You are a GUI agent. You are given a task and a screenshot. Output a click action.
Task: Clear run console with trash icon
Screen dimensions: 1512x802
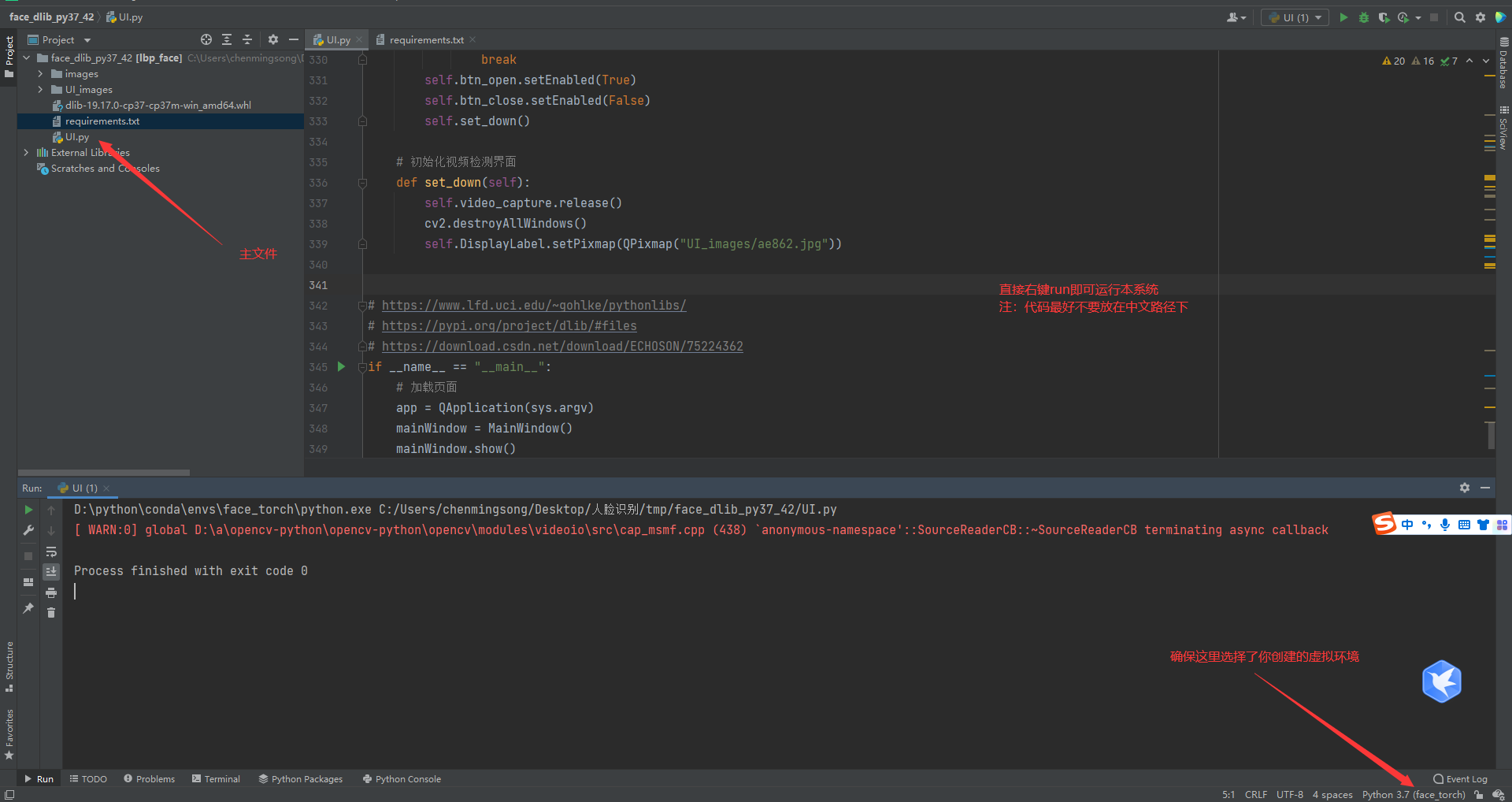point(51,612)
